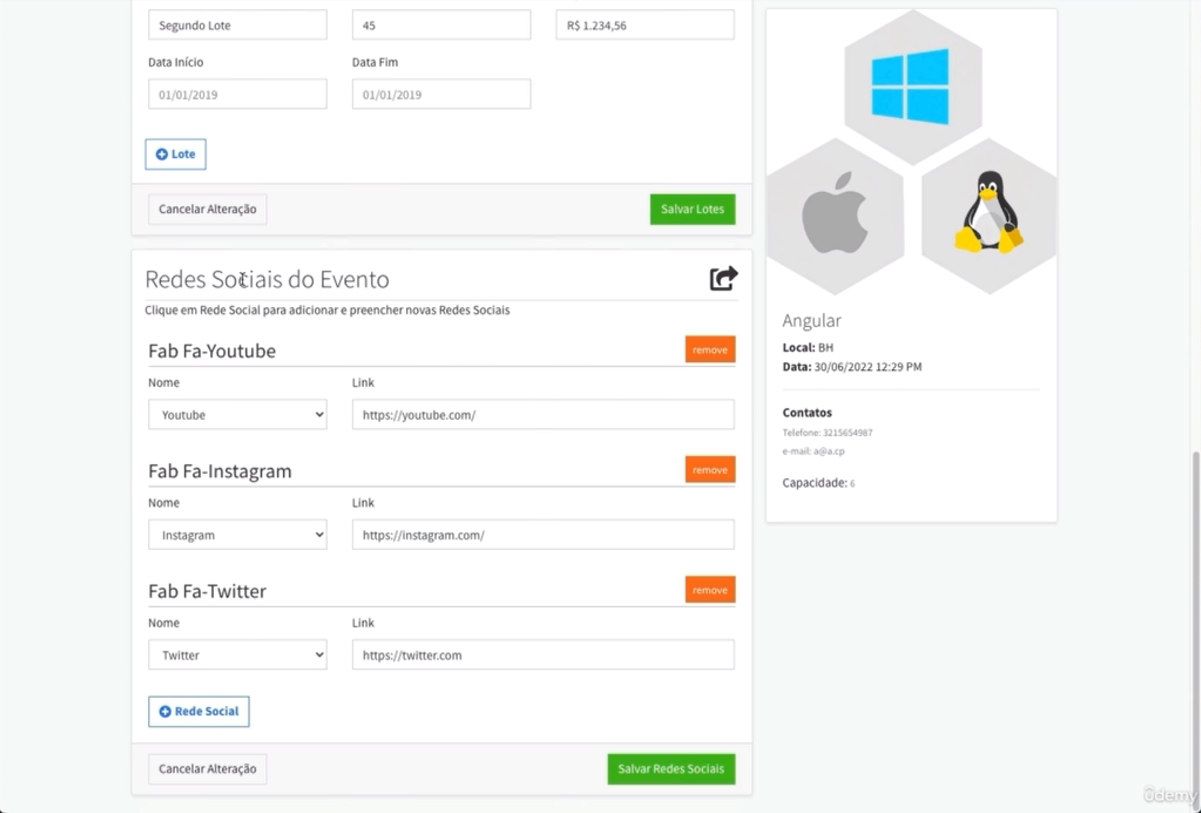Click the Apple logo in the event image

tap(835, 213)
